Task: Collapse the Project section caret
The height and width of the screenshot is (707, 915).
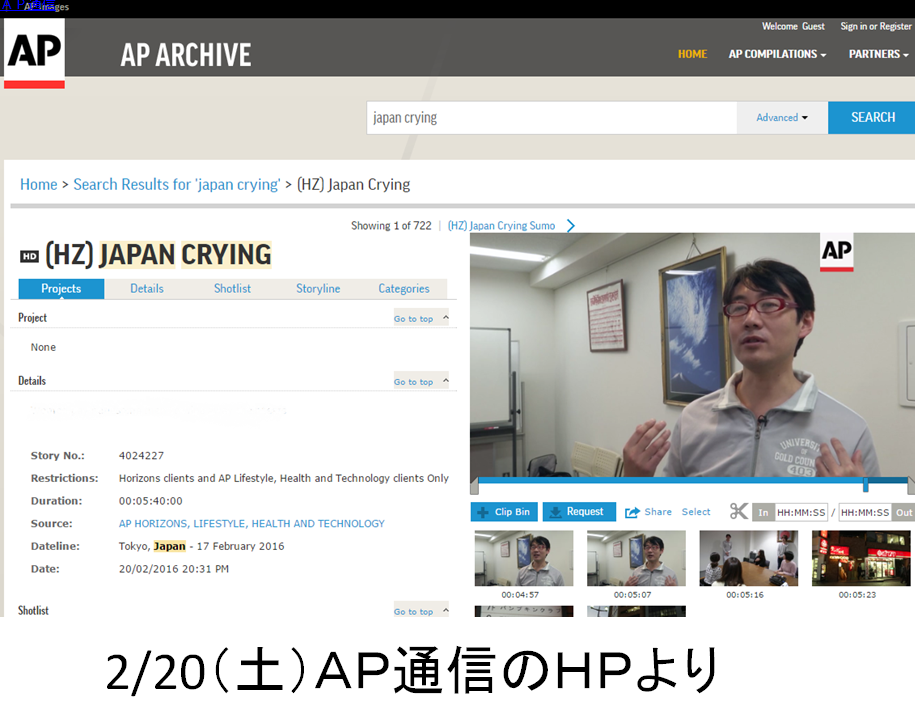Action: point(445,318)
